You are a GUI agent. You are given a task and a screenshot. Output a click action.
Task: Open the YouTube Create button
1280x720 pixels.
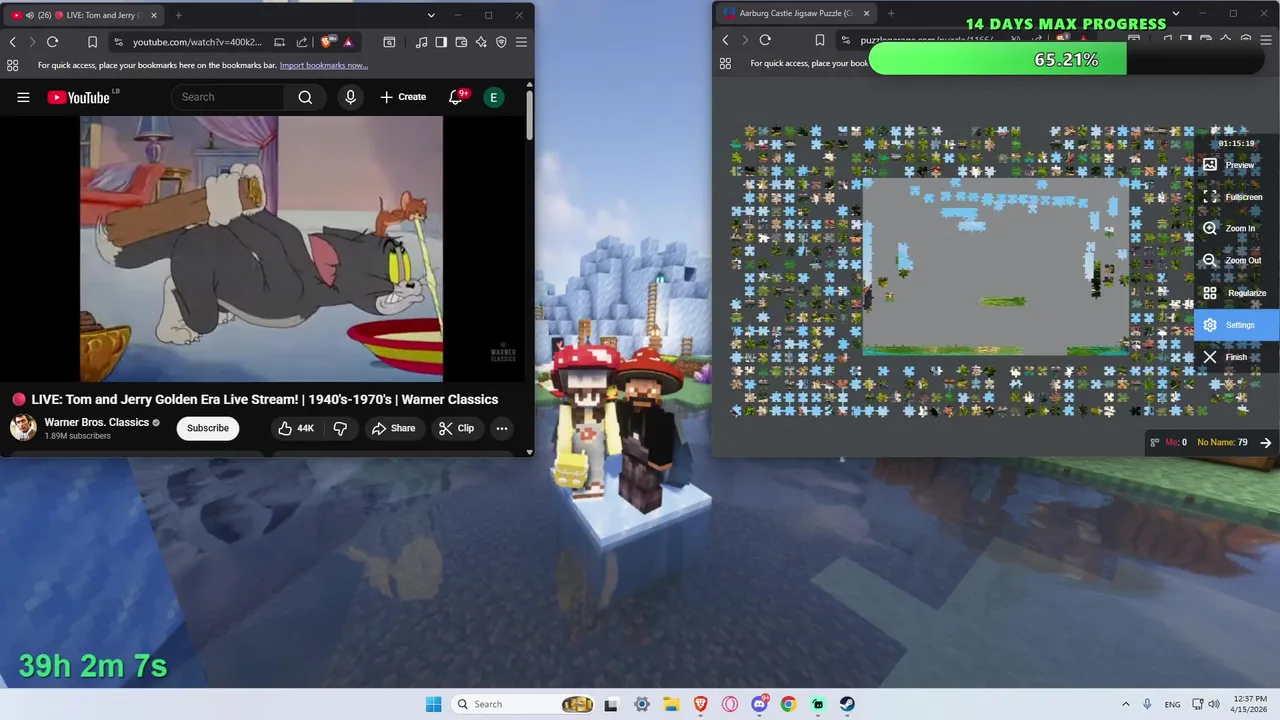click(x=403, y=97)
